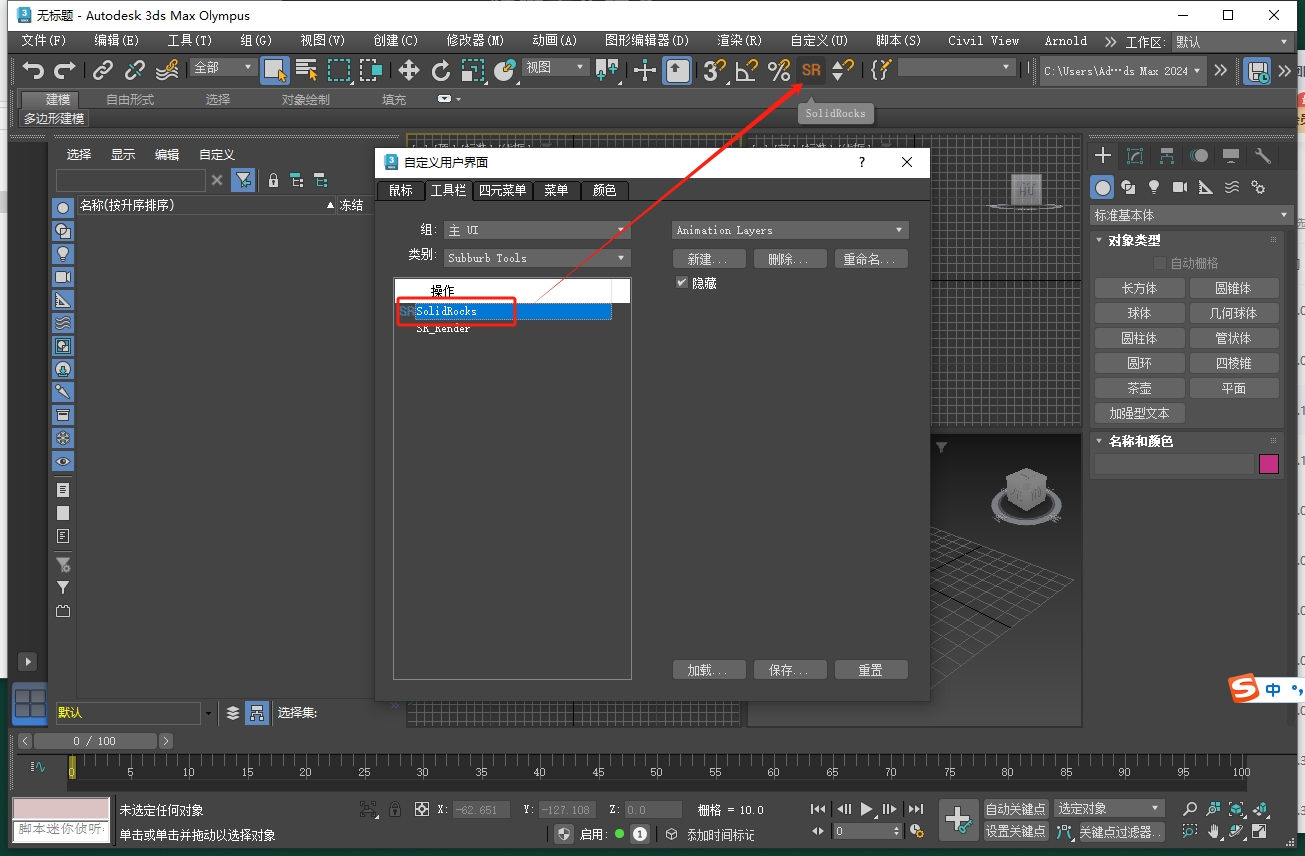The image size is (1305, 856).
Task: Click the 重置 button
Action: (x=871, y=670)
